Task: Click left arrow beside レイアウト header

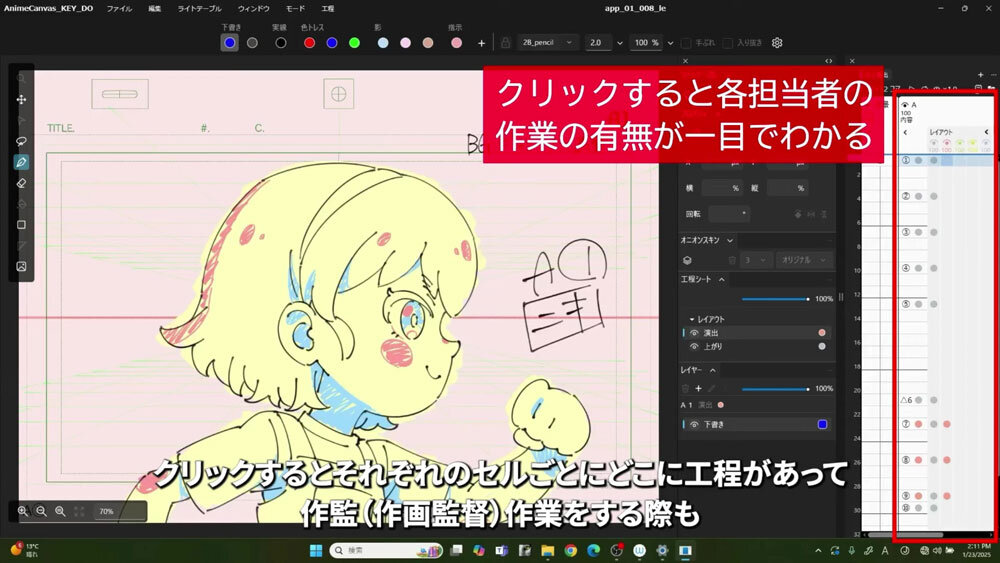Action: click(x=905, y=133)
